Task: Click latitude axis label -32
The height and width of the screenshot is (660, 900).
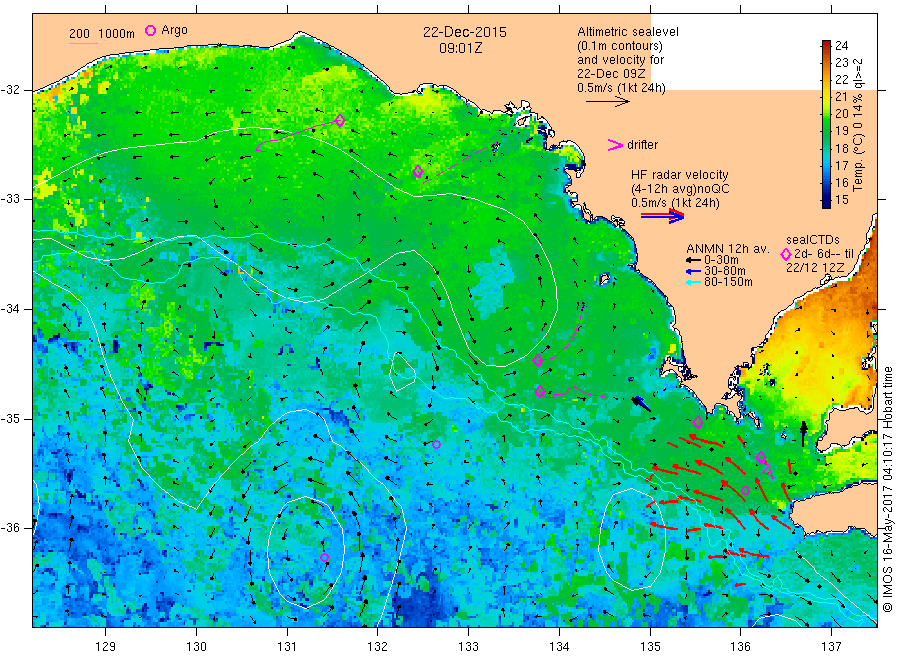Action: coord(10,90)
